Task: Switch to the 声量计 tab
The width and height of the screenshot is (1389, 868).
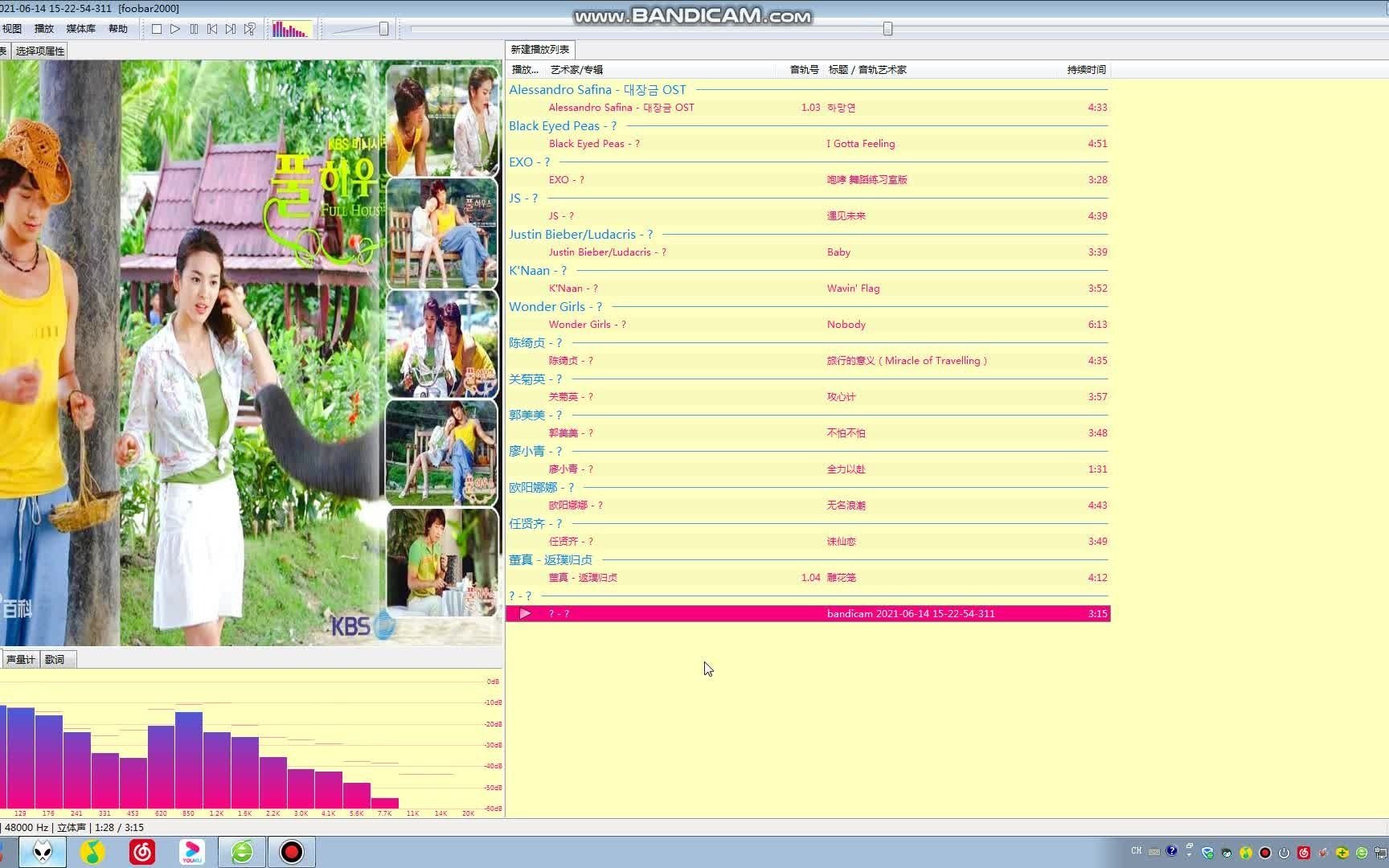Action: coord(20,660)
